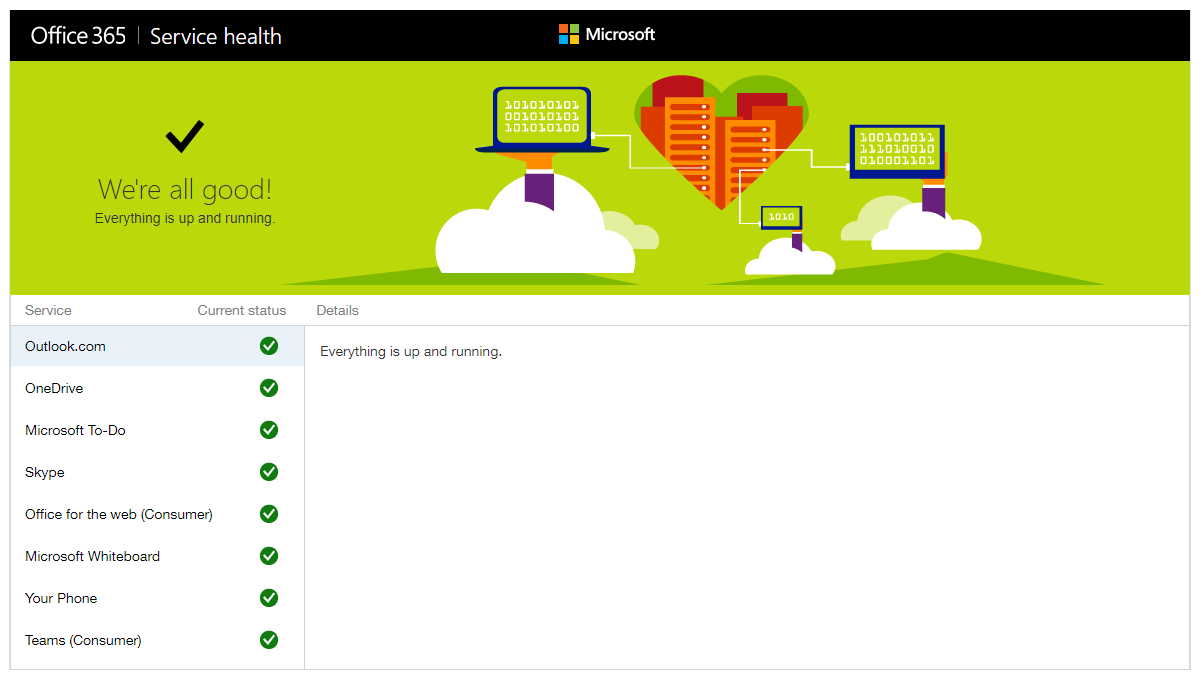1200x680 pixels.
Task: Click the Microsoft logo in header
Action: click(607, 35)
